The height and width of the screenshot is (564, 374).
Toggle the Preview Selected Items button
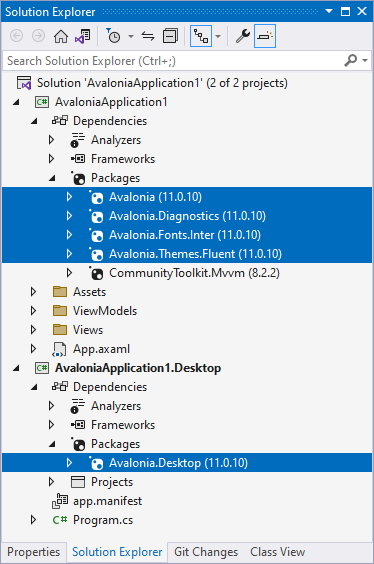coord(265,36)
